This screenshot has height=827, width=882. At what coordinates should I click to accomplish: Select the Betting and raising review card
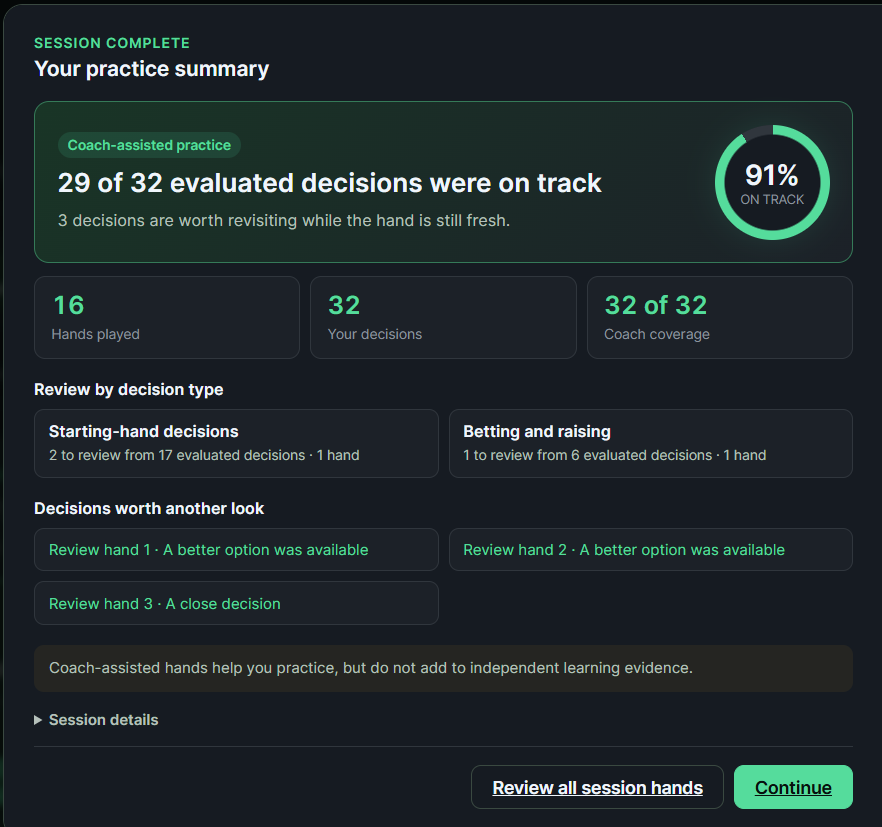[651, 443]
